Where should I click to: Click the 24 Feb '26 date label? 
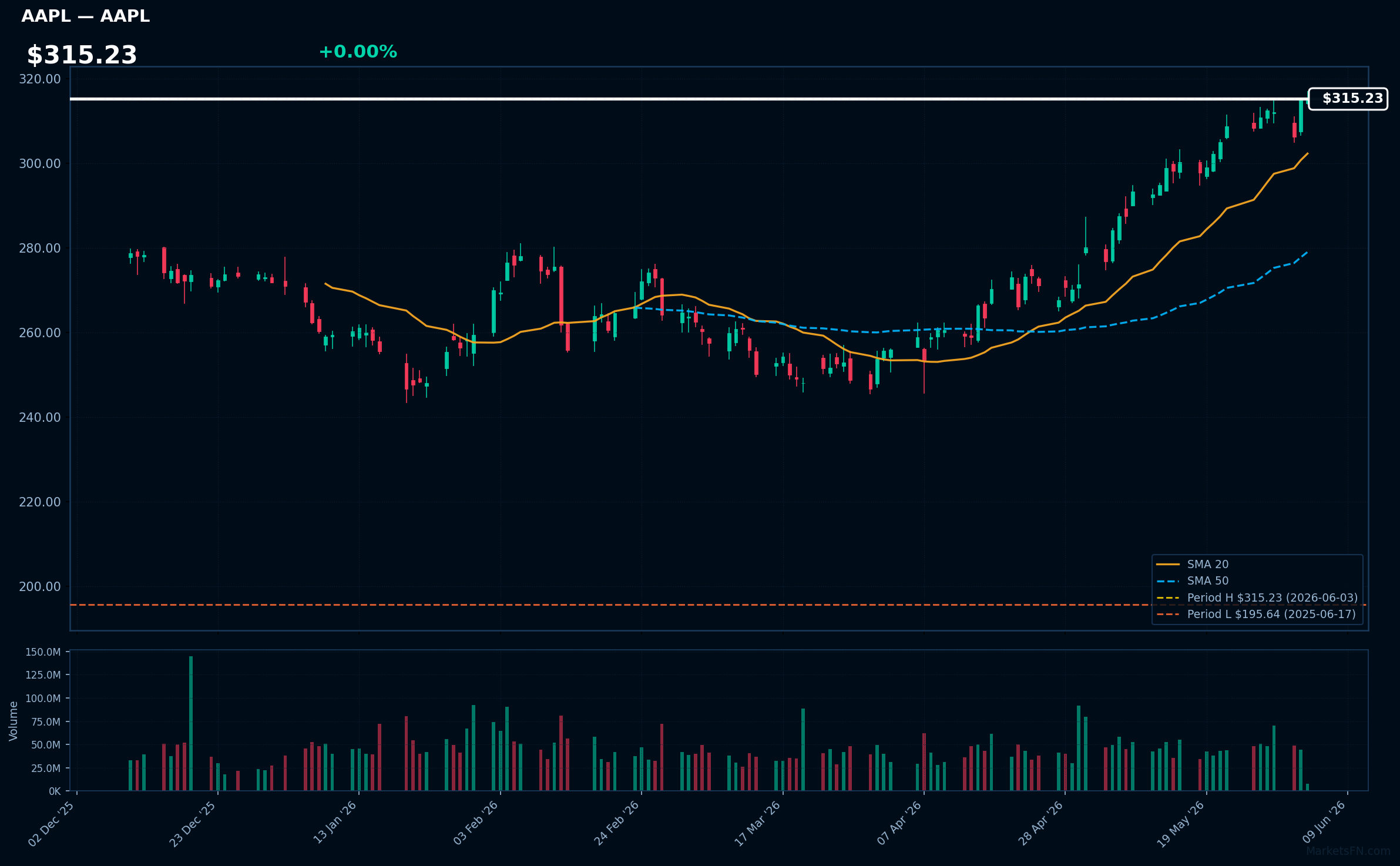(x=617, y=823)
